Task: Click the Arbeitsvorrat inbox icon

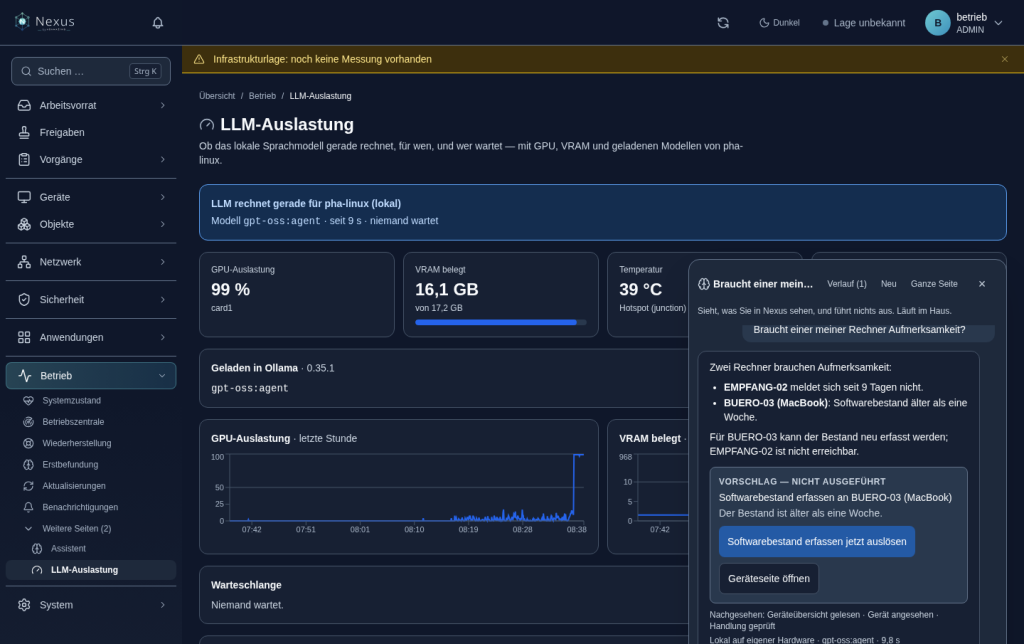Action: tap(24, 105)
